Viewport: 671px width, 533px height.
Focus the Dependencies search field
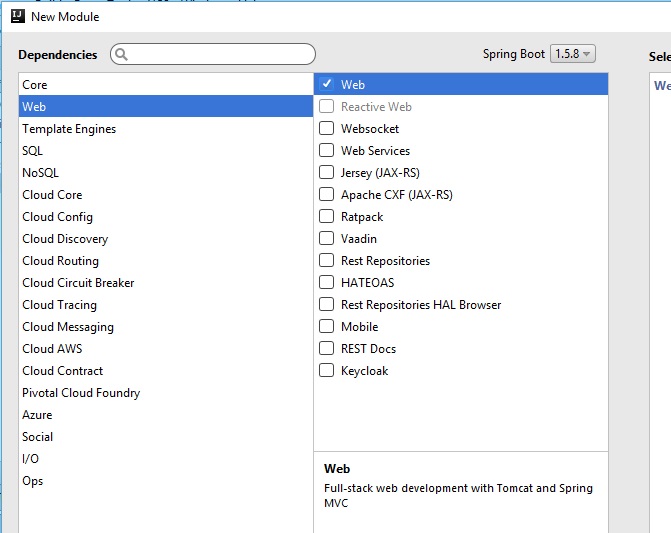(x=213, y=54)
